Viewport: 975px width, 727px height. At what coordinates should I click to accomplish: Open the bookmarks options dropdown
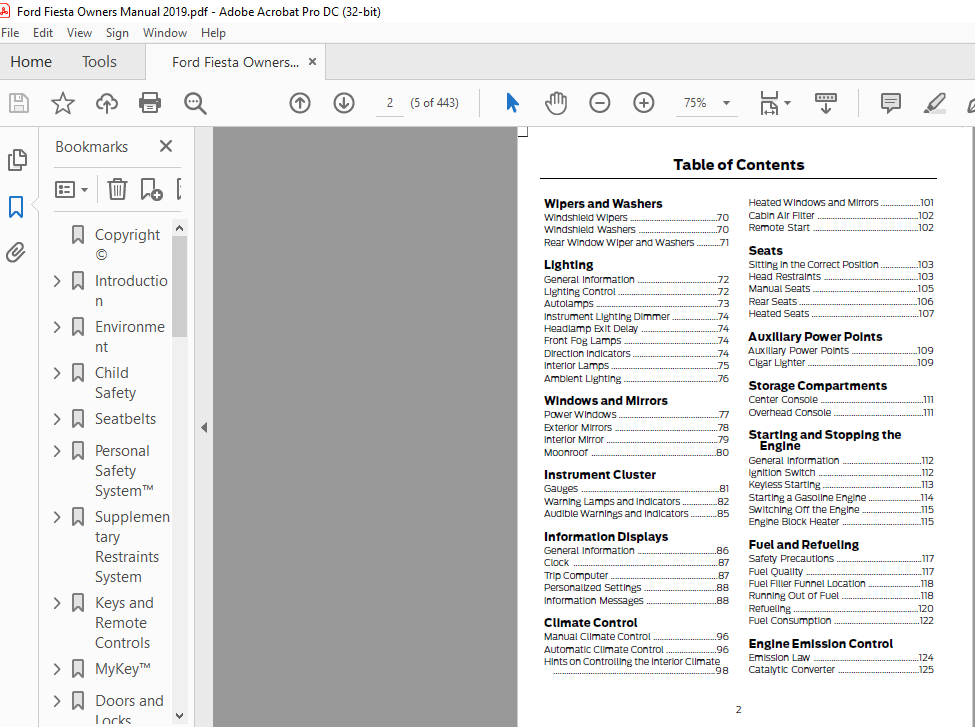point(72,189)
